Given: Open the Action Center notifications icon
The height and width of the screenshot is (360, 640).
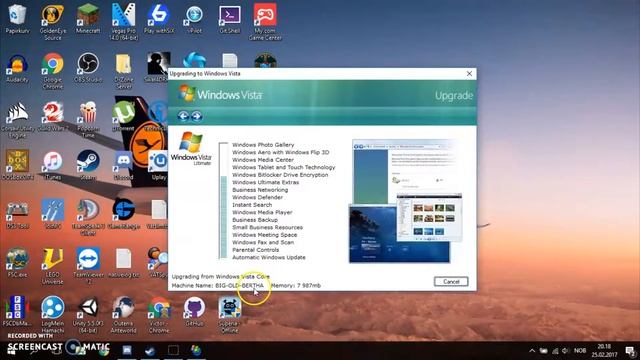Looking at the screenshot, I should pos(631,351).
